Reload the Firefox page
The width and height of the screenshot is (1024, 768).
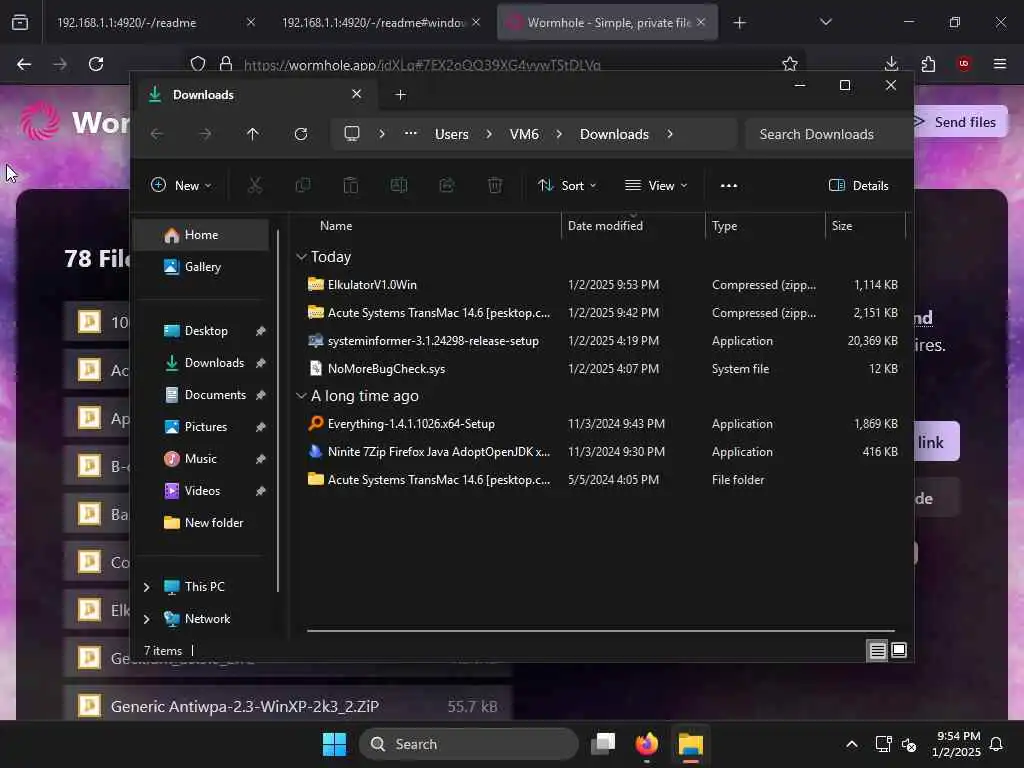pos(96,64)
